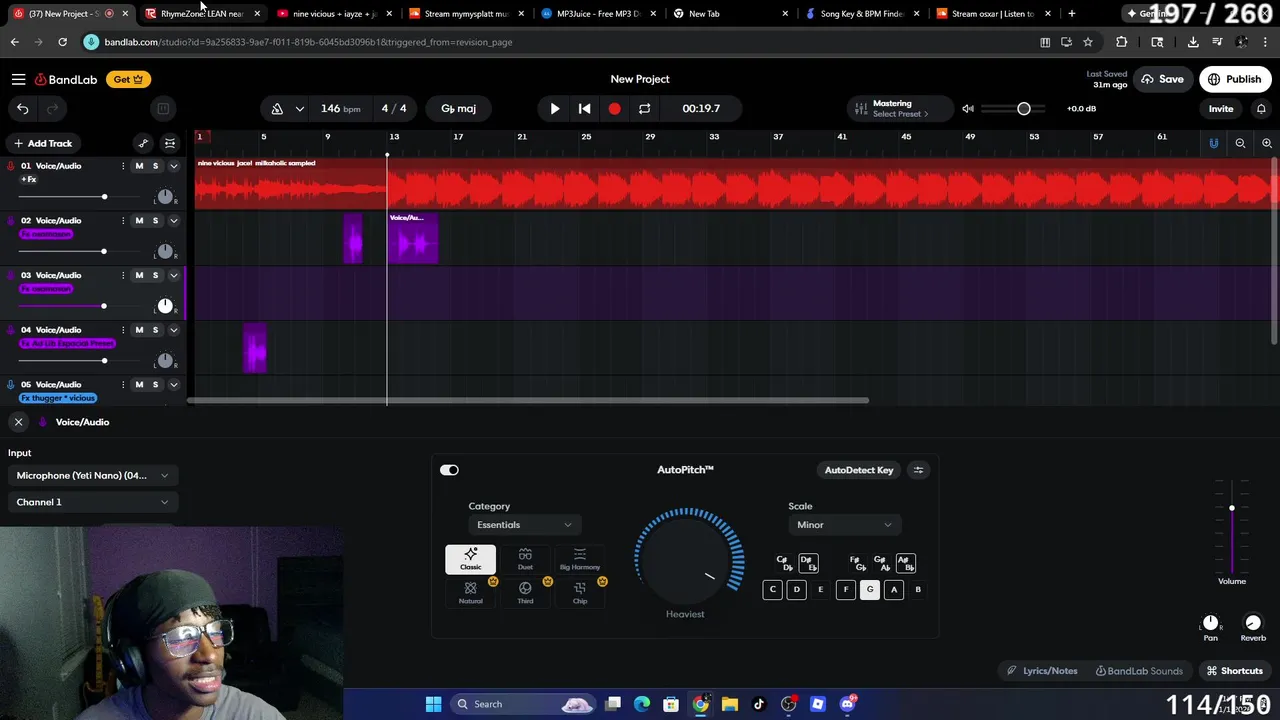Solo track 01 Voice/Audio
The image size is (1280, 720).
155,166
